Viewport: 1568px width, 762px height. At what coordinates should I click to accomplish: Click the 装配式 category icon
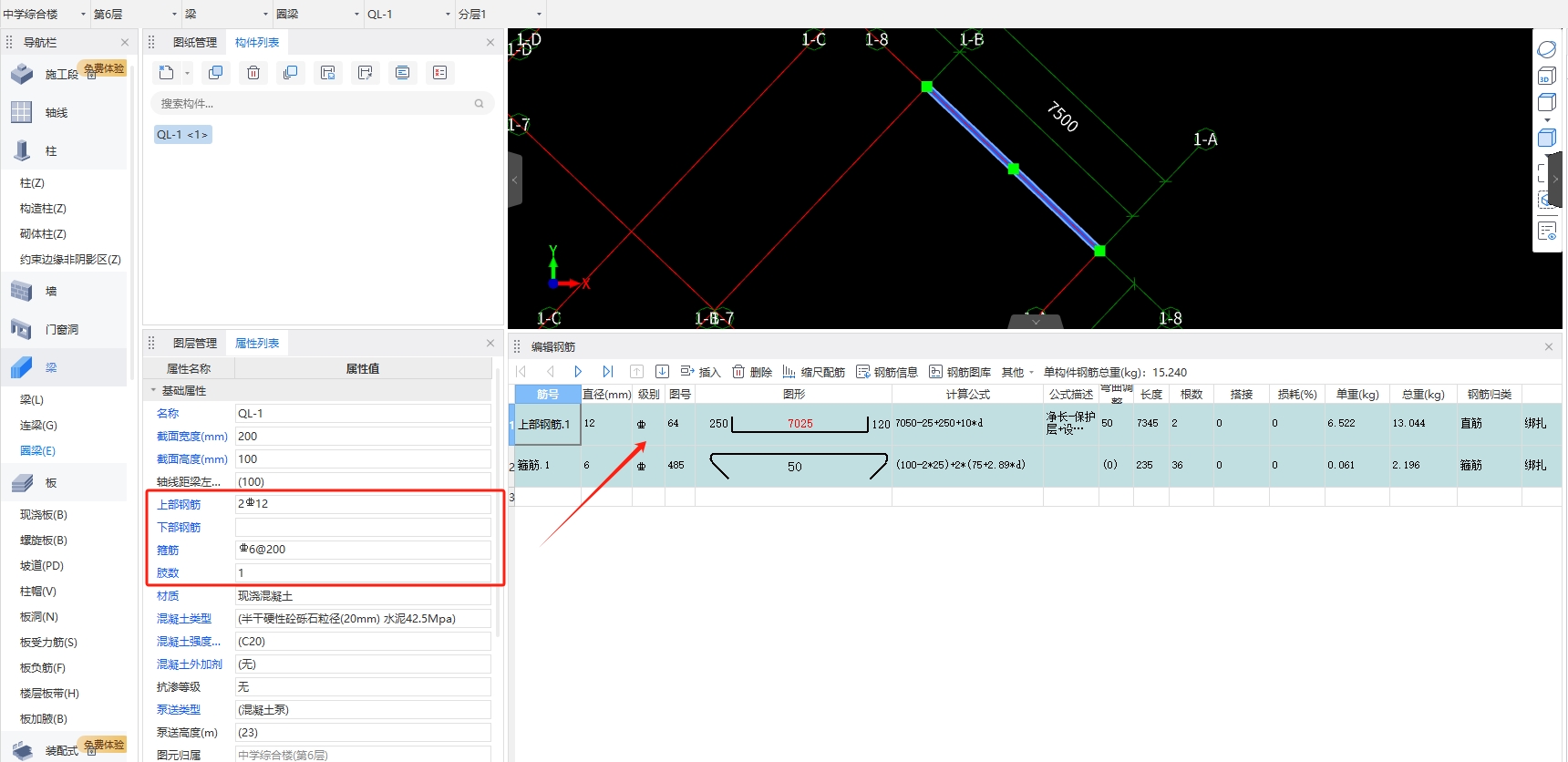22,750
